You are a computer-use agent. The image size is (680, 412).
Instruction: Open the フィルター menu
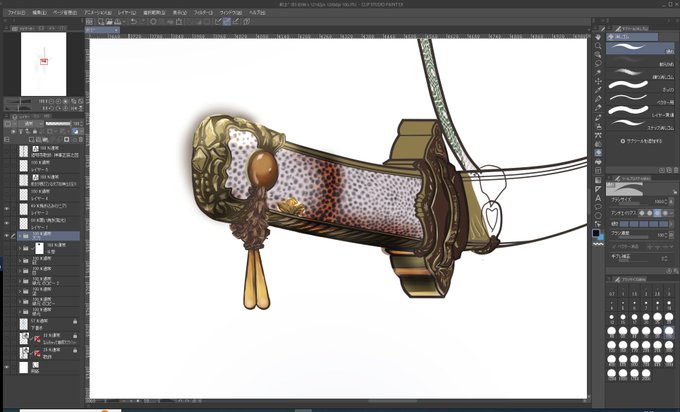point(203,12)
